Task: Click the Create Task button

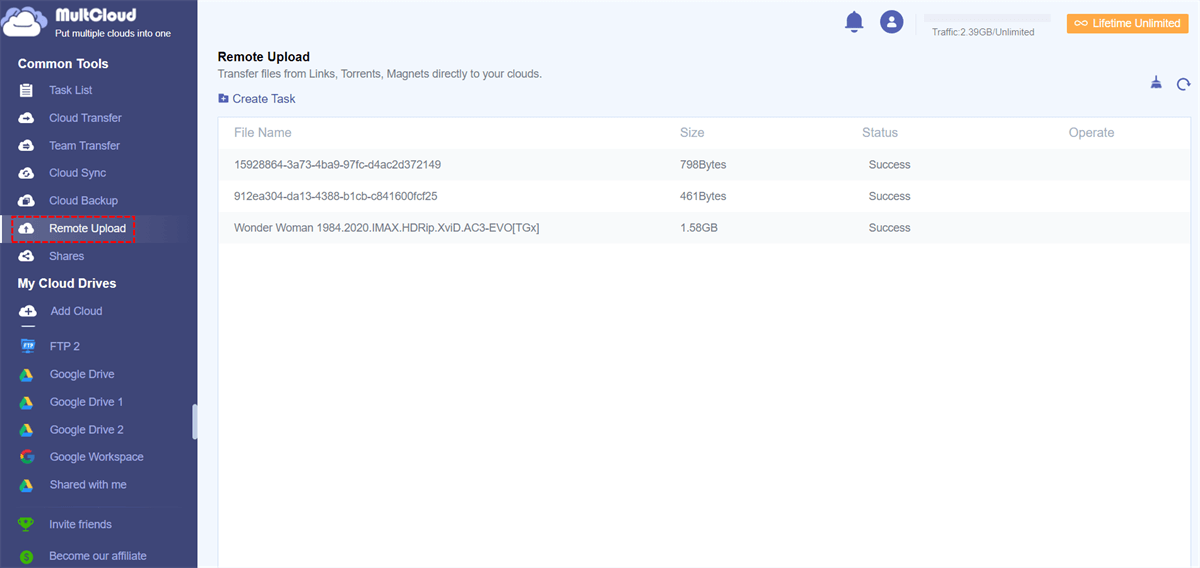Action: click(x=257, y=99)
